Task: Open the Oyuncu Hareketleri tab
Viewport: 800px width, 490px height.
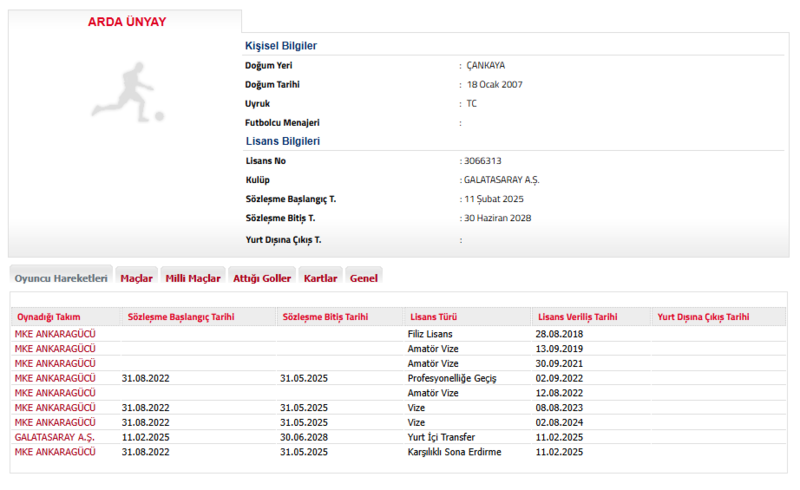Action: (61, 278)
